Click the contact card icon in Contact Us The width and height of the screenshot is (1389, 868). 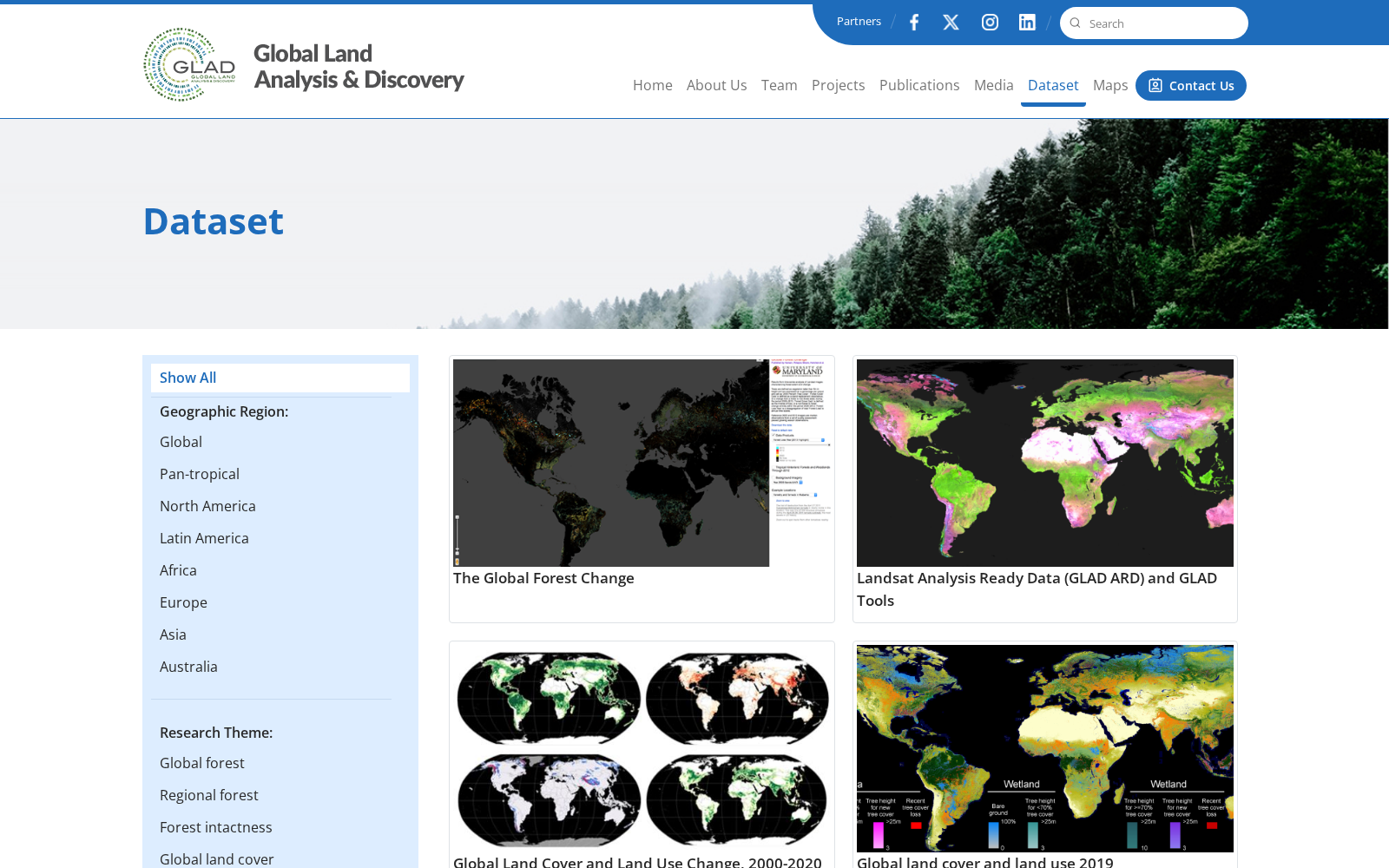click(x=1155, y=85)
